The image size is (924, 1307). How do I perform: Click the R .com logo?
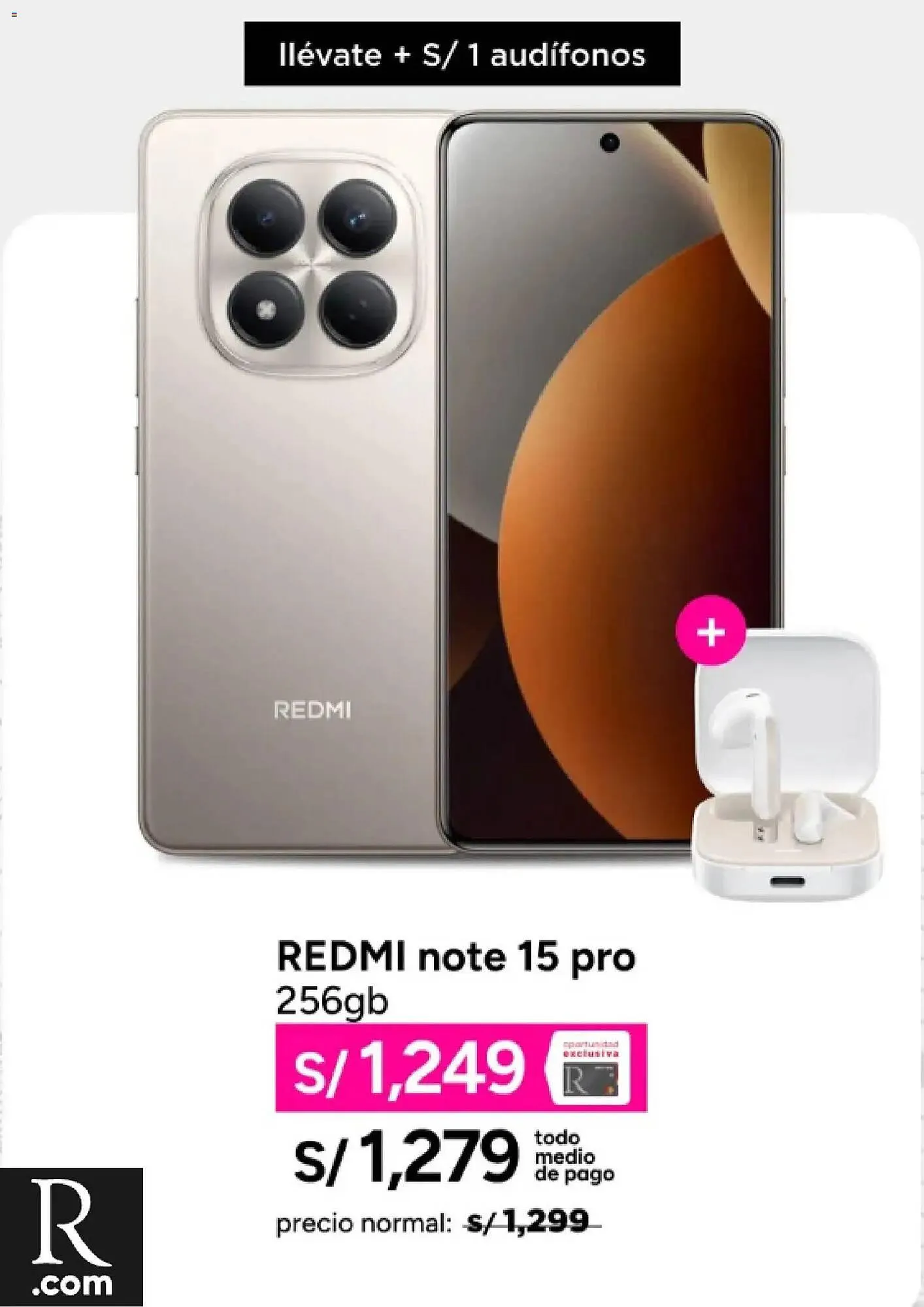pyautogui.click(x=71, y=1236)
